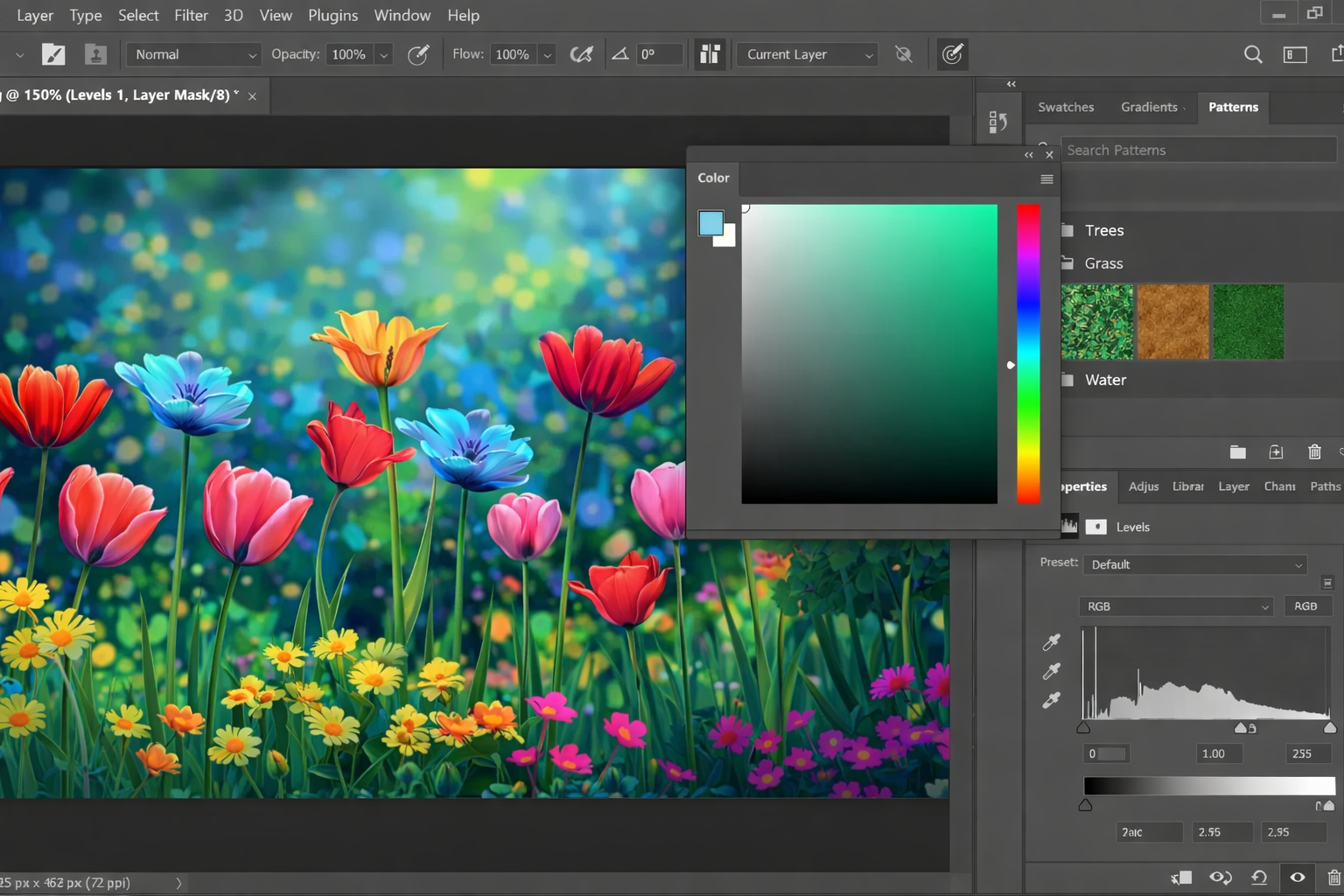1344x896 pixels.
Task: Toggle layer mask visibility eye in Properties
Action: [1297, 877]
